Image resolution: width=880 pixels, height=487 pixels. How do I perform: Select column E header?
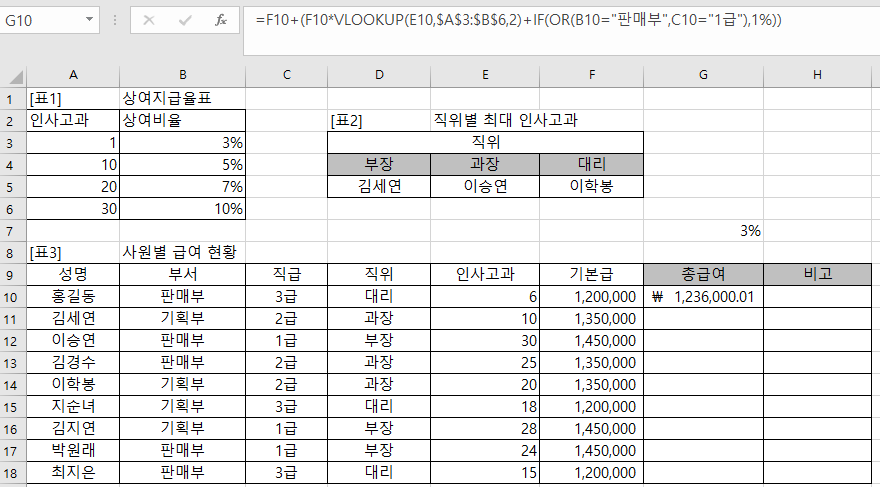coord(485,75)
